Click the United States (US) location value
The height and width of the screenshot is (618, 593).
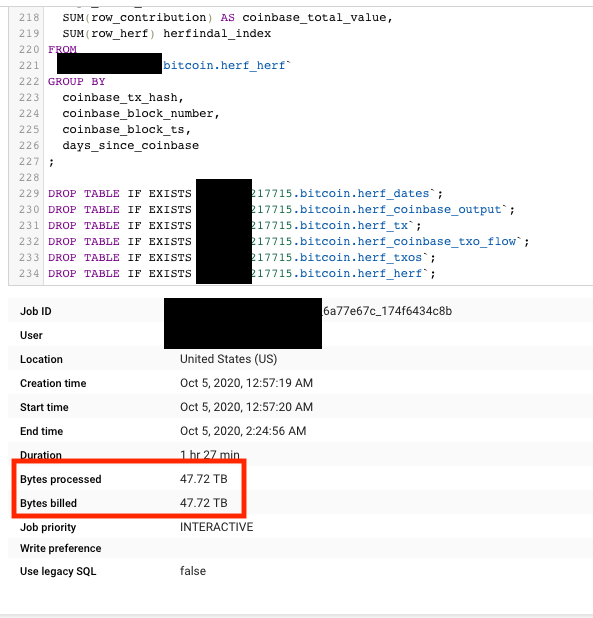[x=229, y=359]
